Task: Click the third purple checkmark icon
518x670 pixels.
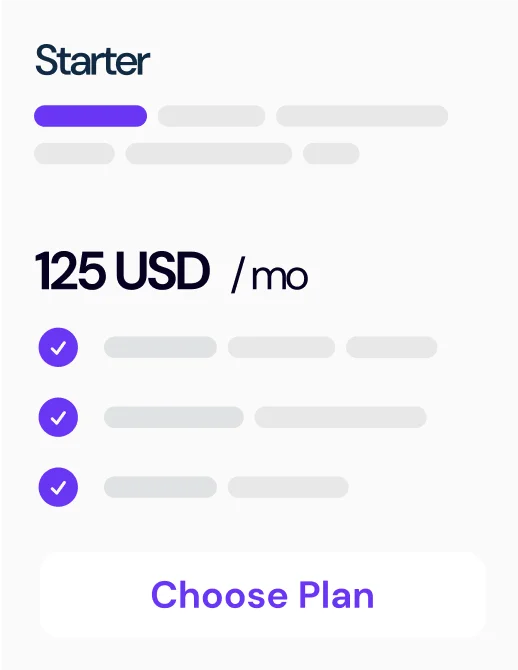Action: [58, 487]
